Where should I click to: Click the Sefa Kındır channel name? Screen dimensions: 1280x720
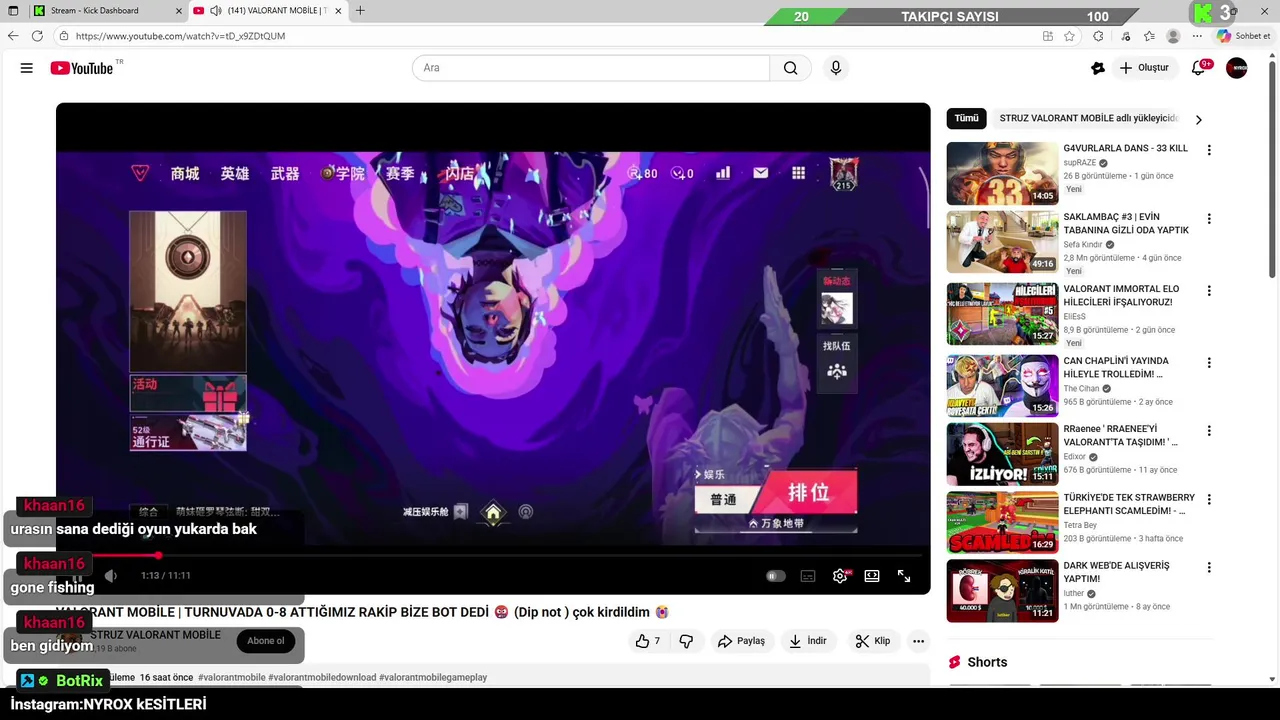pos(1083,245)
